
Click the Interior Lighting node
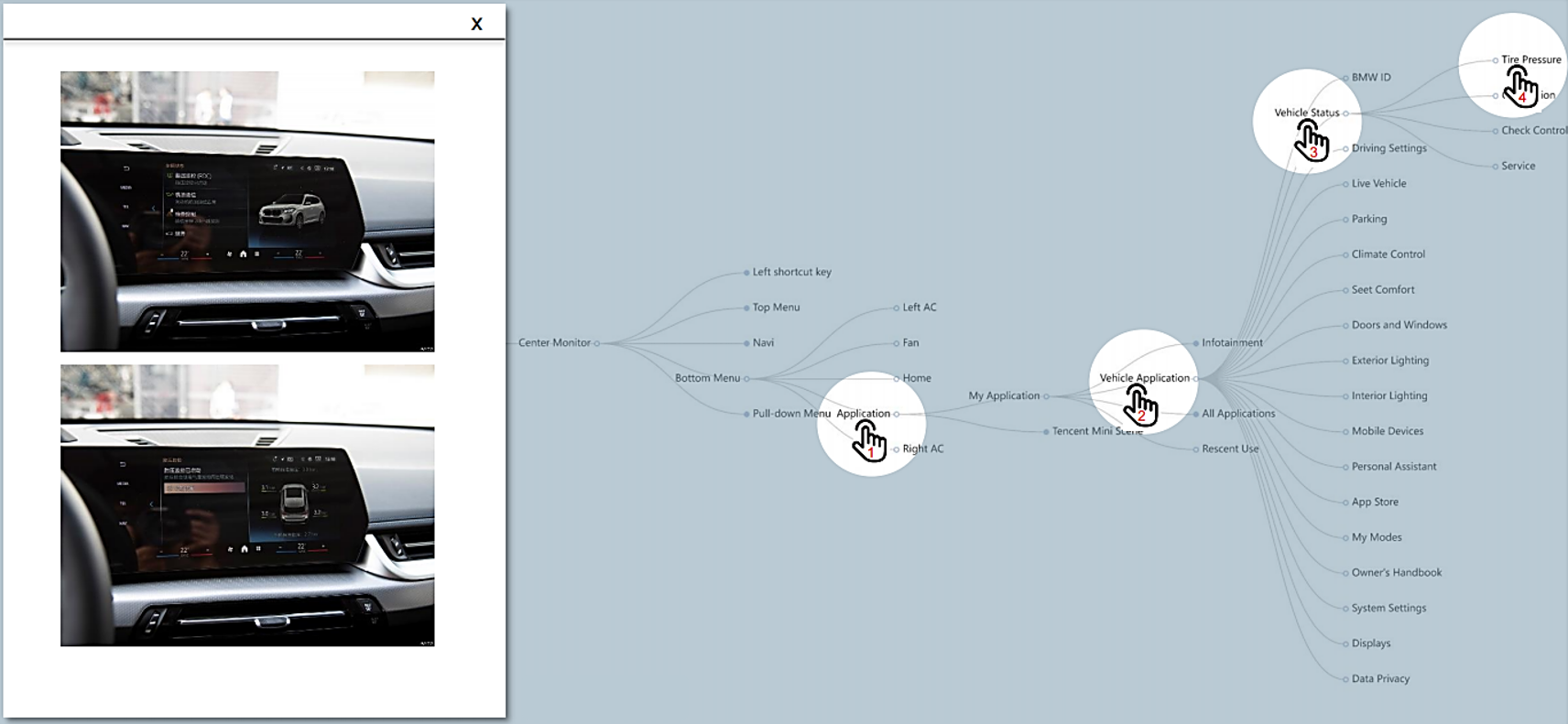[1389, 395]
